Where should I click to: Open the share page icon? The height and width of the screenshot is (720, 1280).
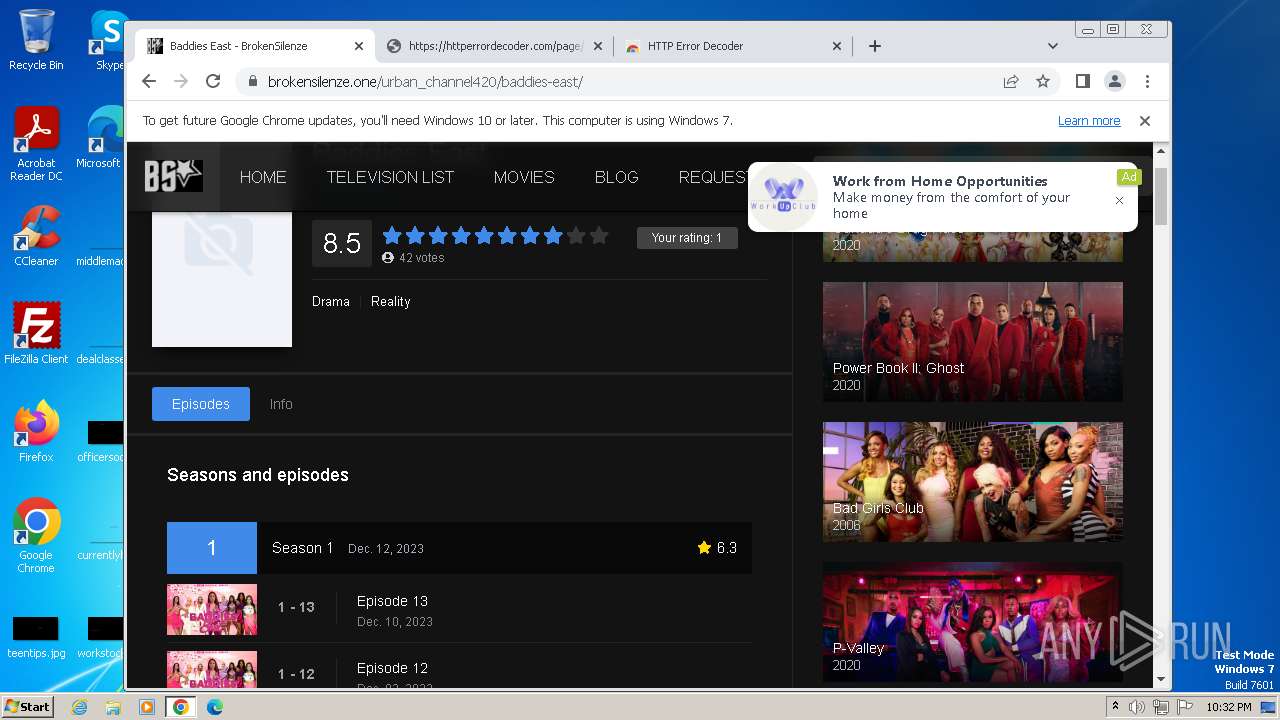point(1011,81)
